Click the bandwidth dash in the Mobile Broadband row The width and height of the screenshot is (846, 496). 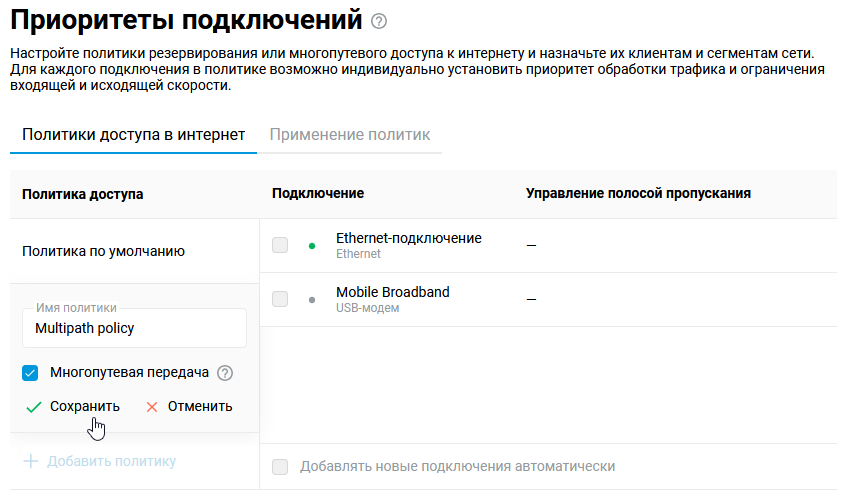(x=531, y=299)
